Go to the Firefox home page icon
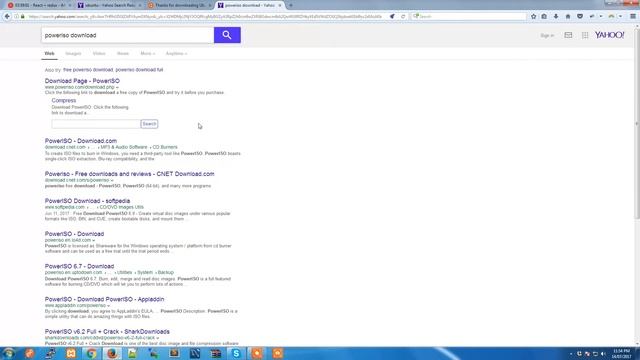Viewport: 640px width, 360px height. pyautogui.click(x=568, y=16)
